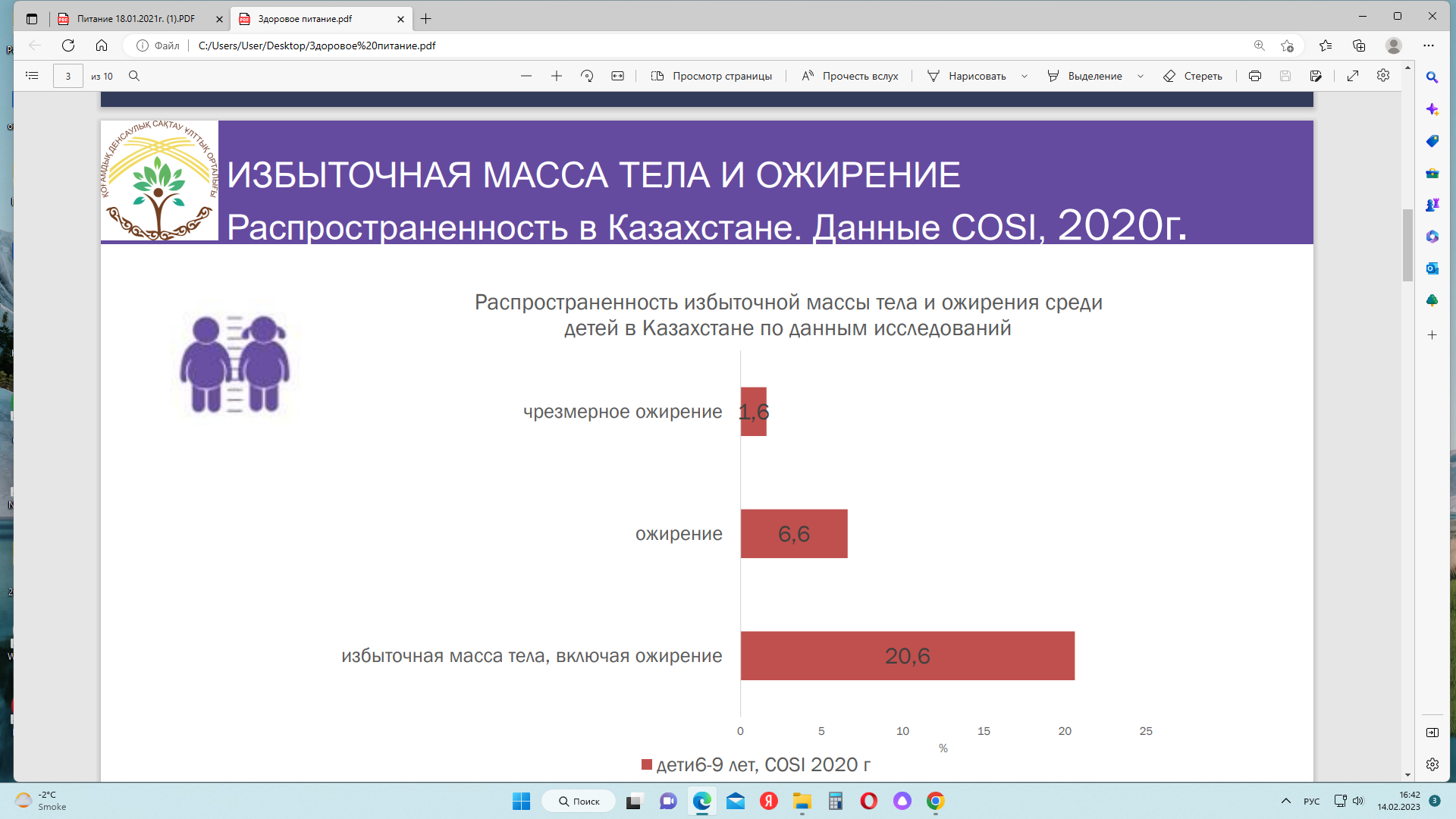Switch the РУС input language
This screenshot has height=819, width=1456.
pos(1312,801)
